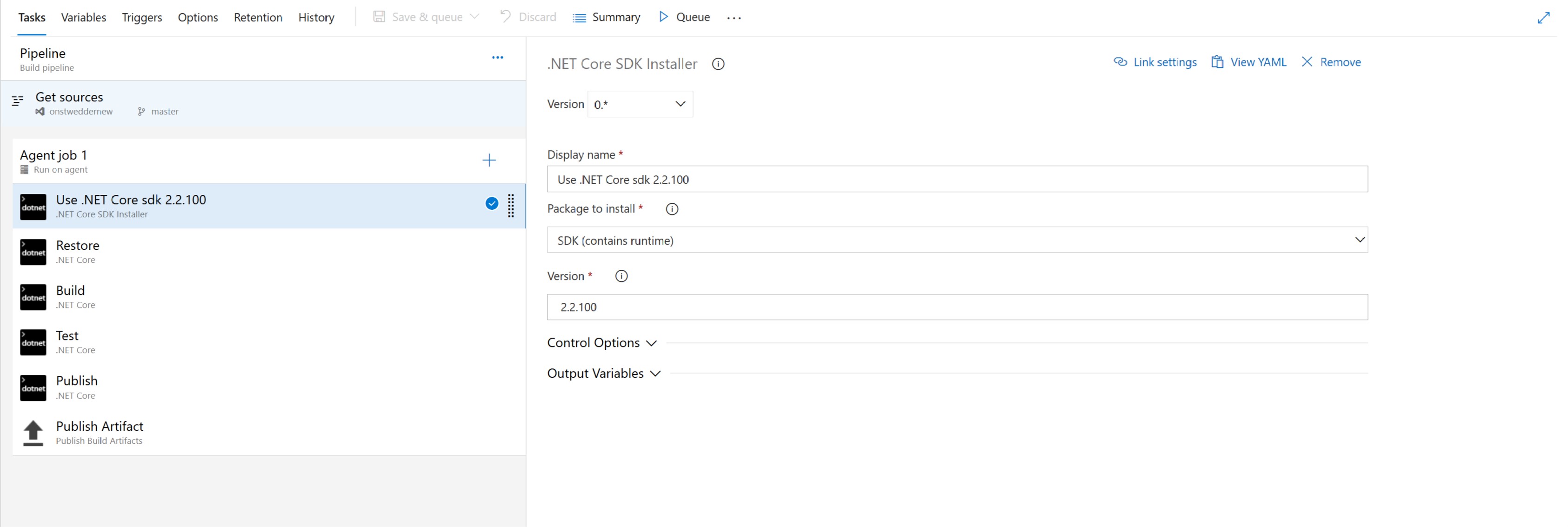The height and width of the screenshot is (527, 1568).
Task: Go to the Options tab
Action: pyautogui.click(x=198, y=17)
